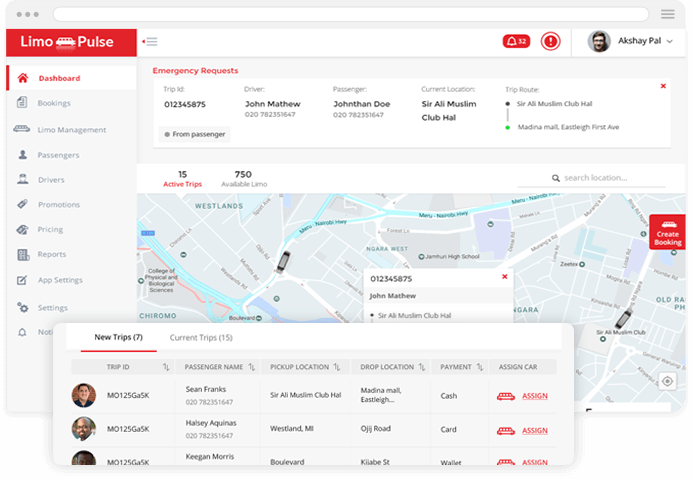Click the red emergency alert icon
The image size is (692, 479).
550,41
